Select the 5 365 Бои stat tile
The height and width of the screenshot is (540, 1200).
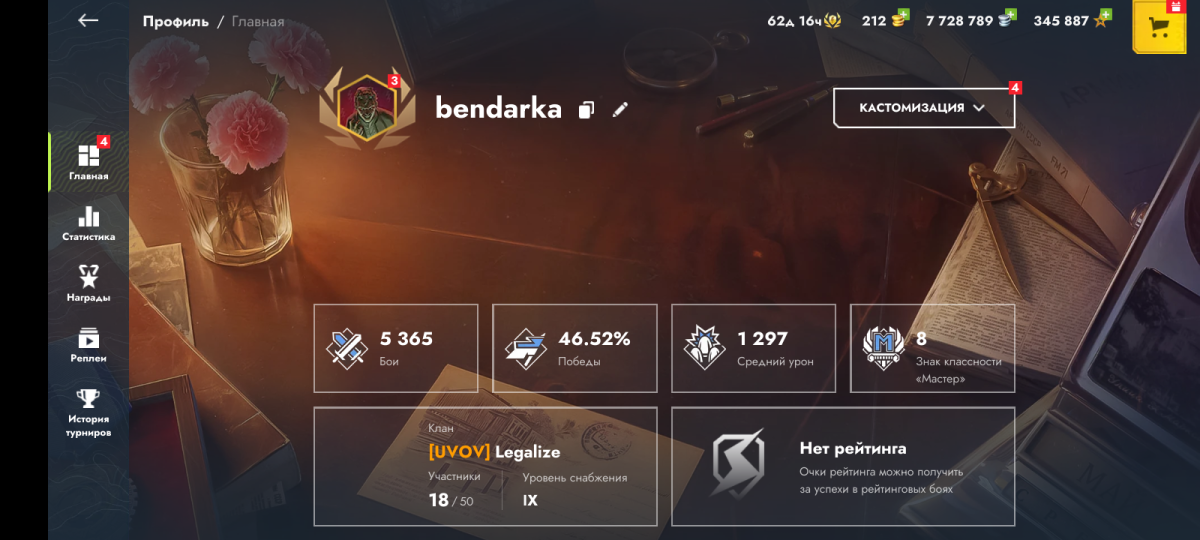[396, 348]
